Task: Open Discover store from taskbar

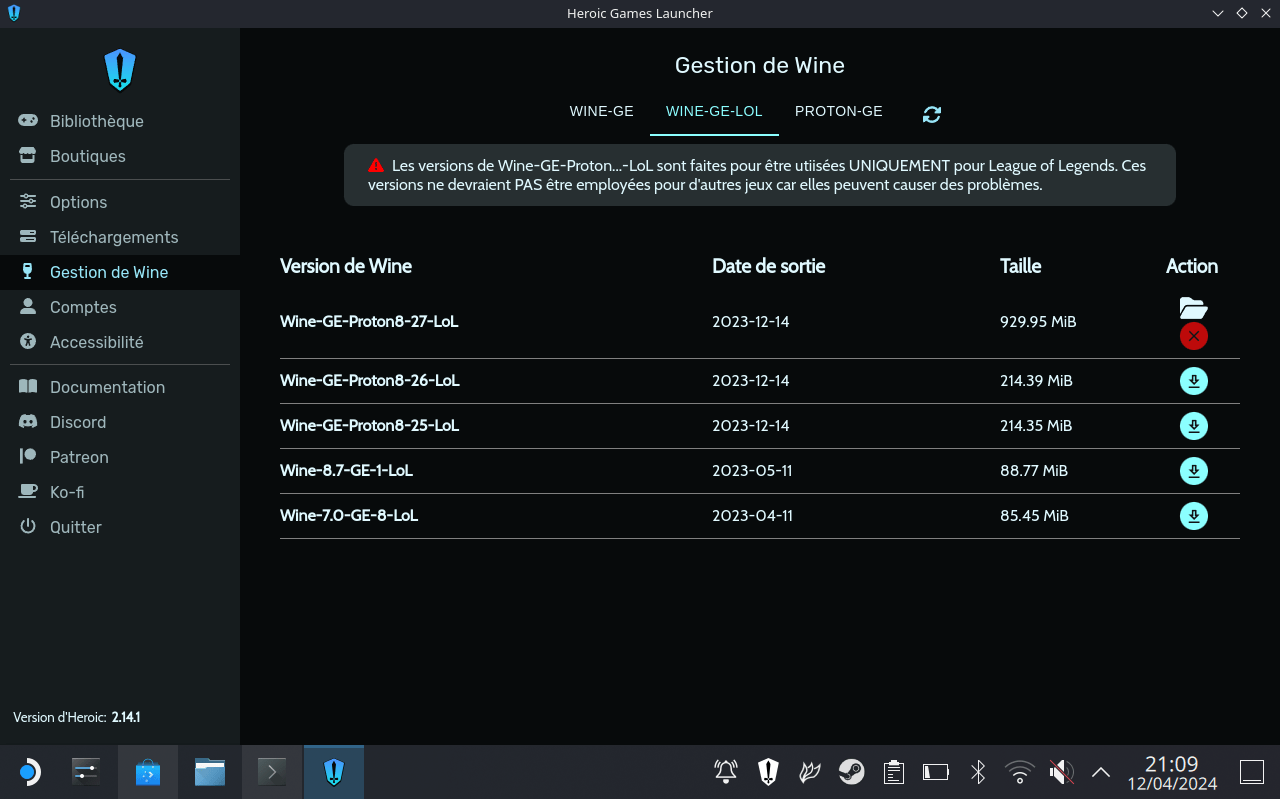Action: coord(148,772)
